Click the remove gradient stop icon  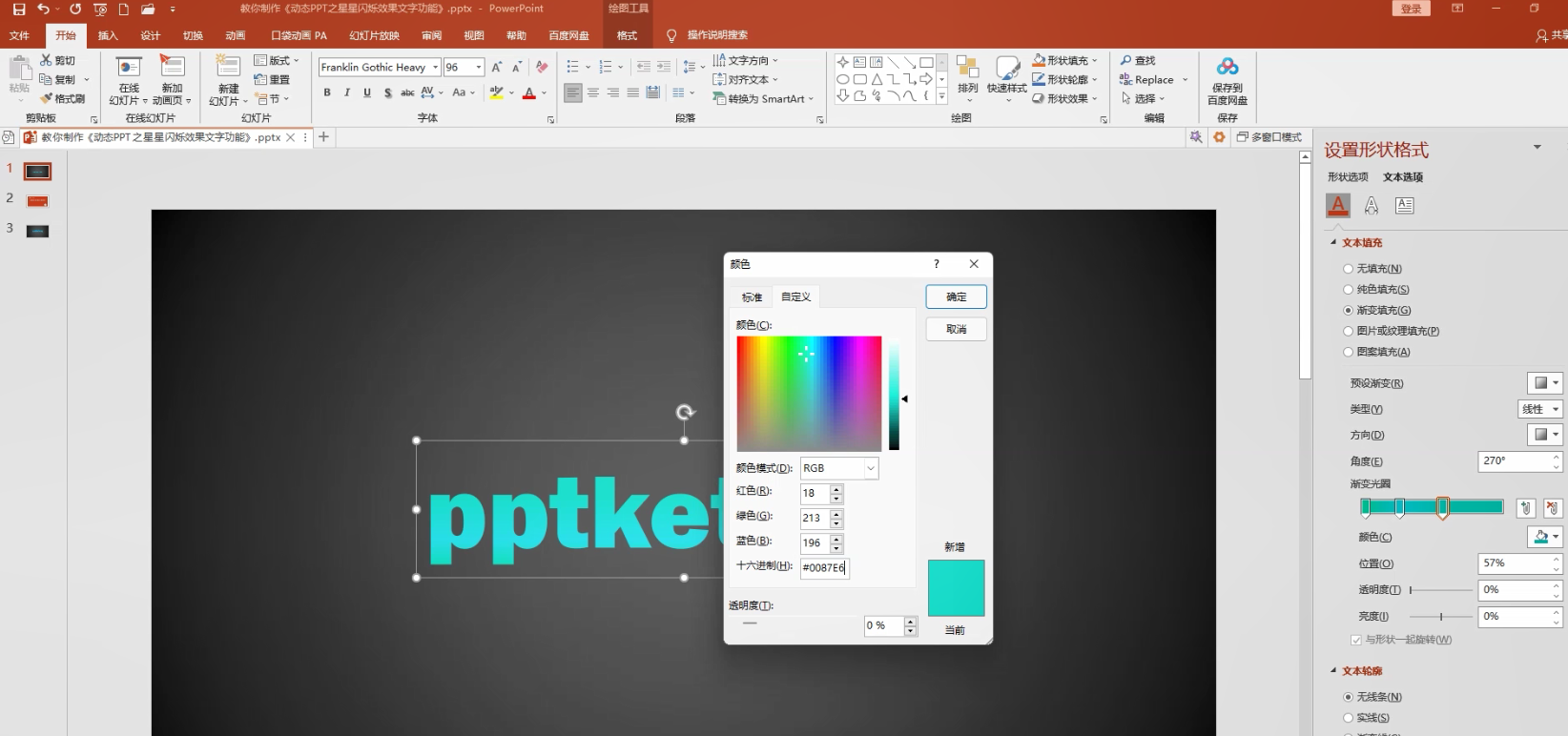coord(1554,508)
